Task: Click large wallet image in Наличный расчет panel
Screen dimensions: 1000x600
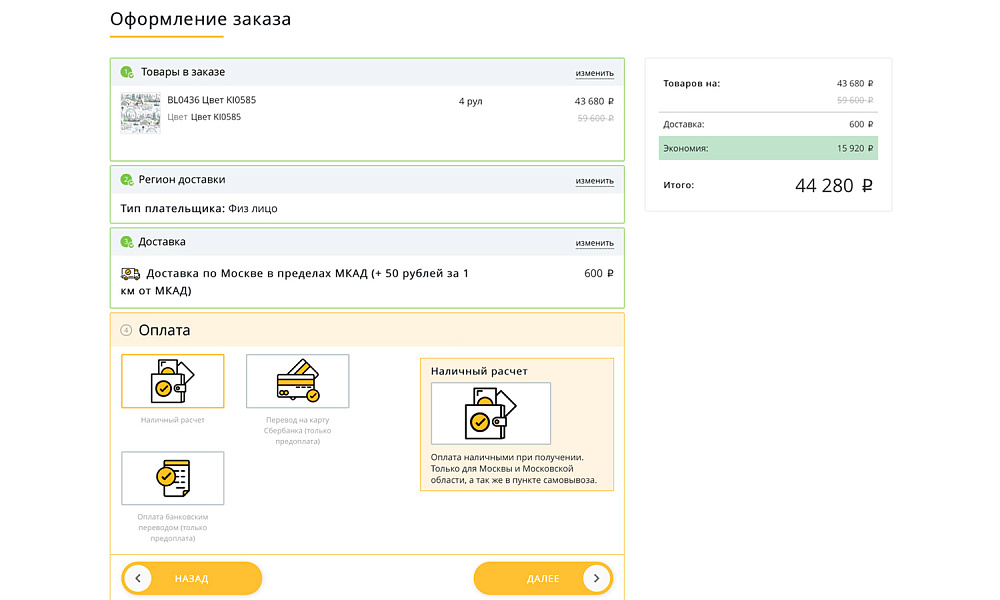Action: pos(490,413)
